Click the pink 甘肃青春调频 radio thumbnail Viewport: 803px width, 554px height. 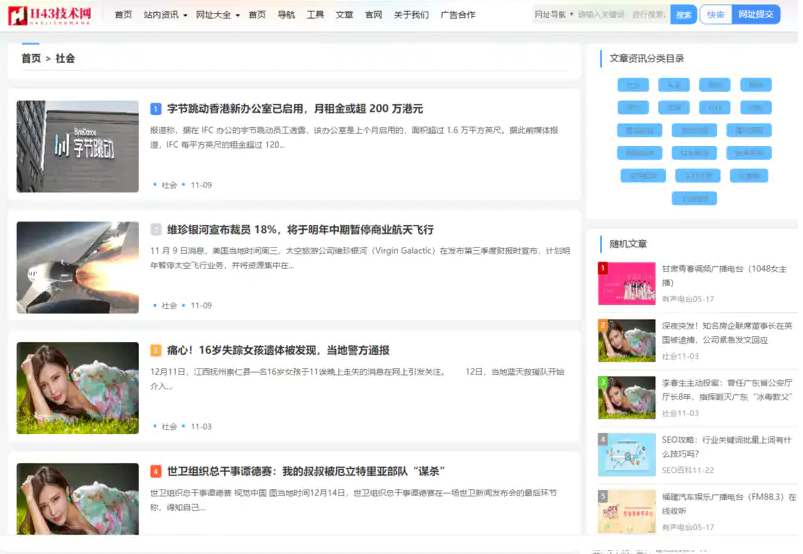pos(626,283)
